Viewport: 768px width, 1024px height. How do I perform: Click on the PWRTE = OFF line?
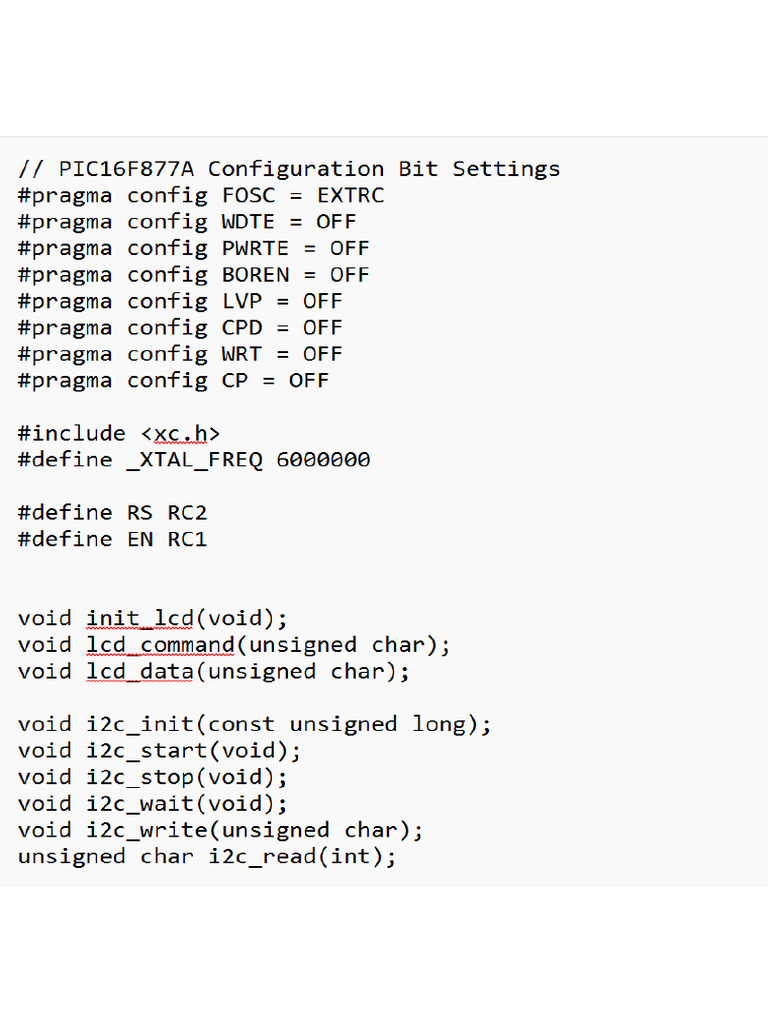click(194, 248)
